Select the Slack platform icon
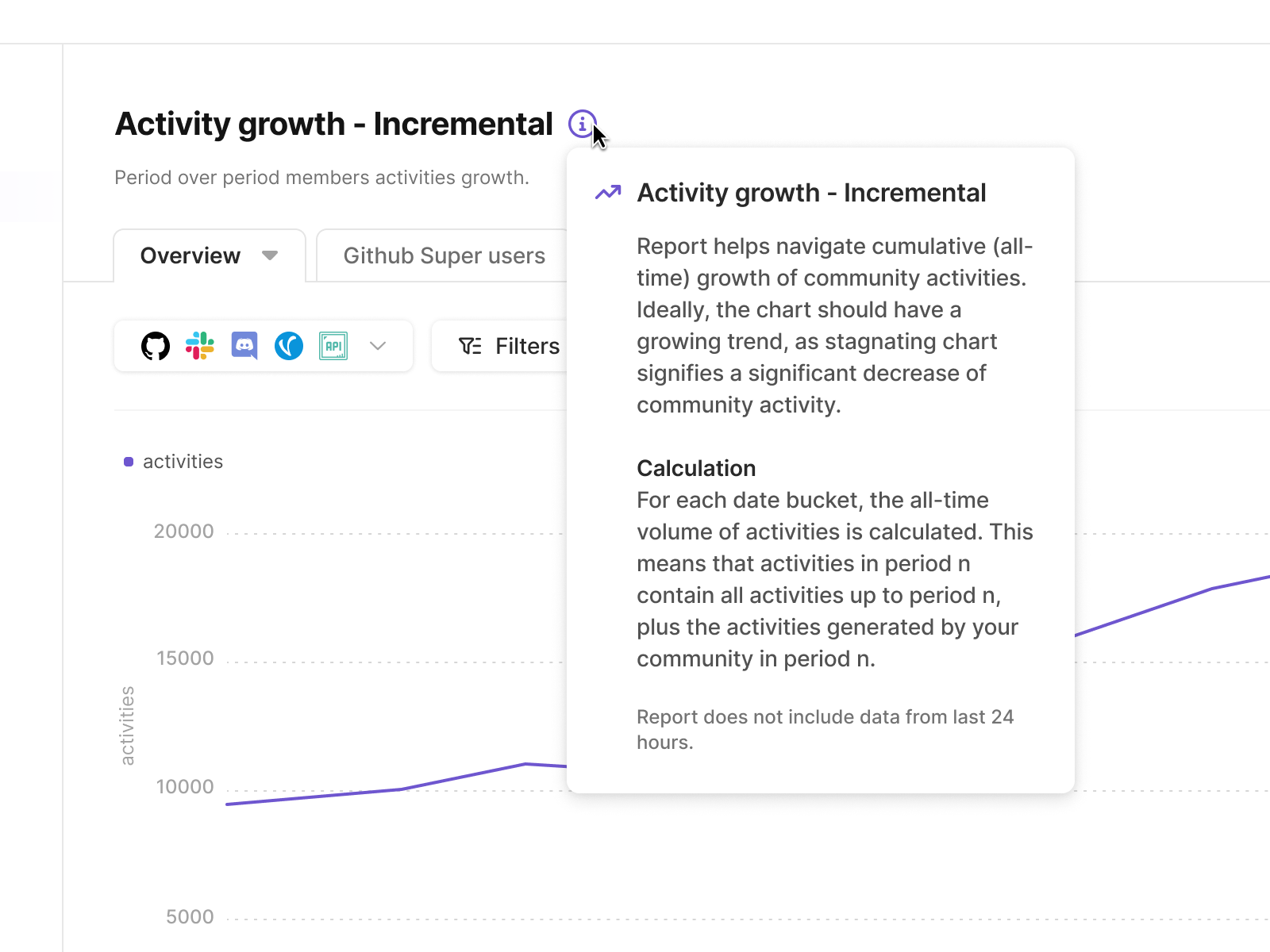Screen dimensions: 1270x952 pyautogui.click(x=200, y=346)
